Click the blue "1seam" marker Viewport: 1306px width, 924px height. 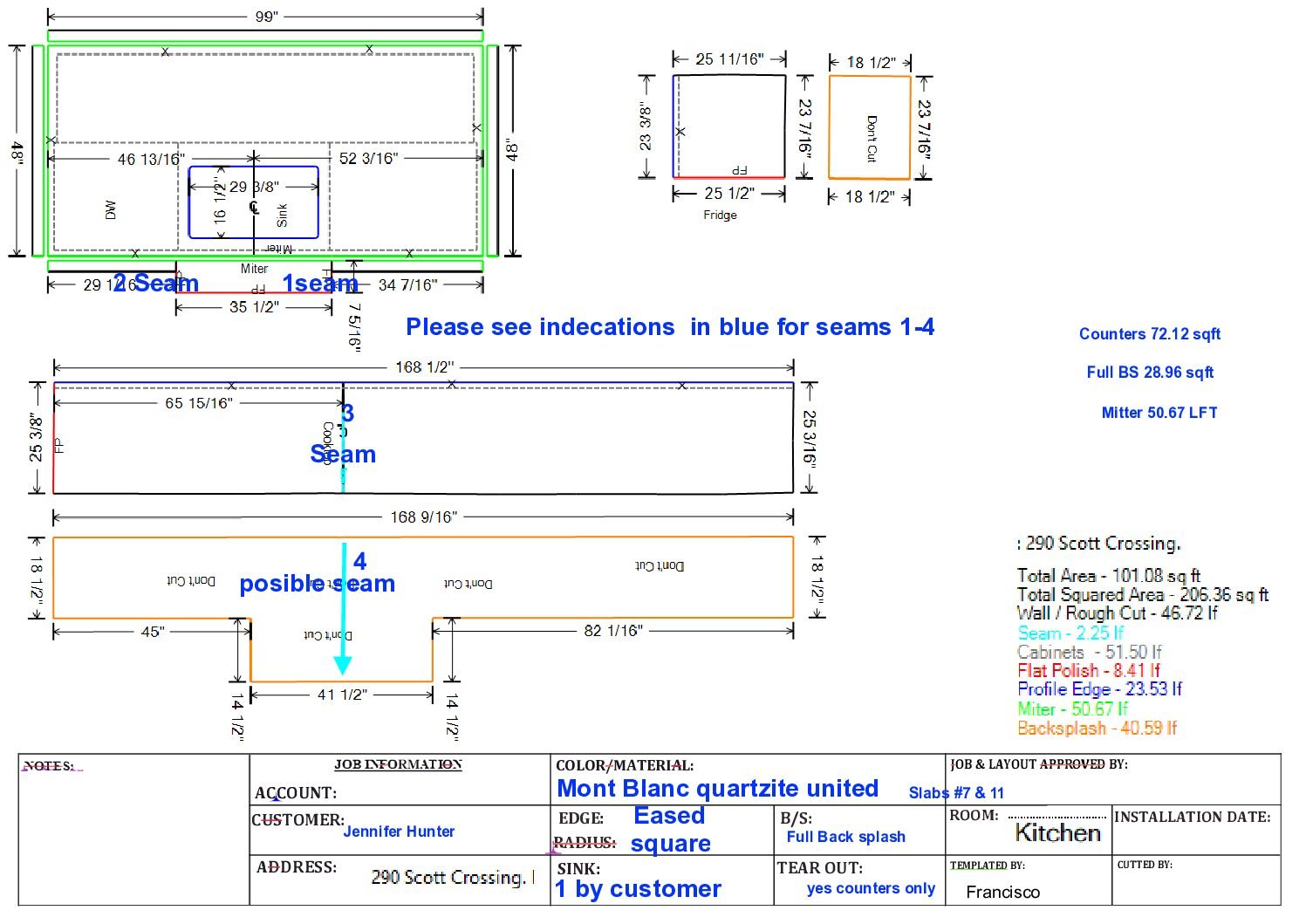click(x=319, y=284)
